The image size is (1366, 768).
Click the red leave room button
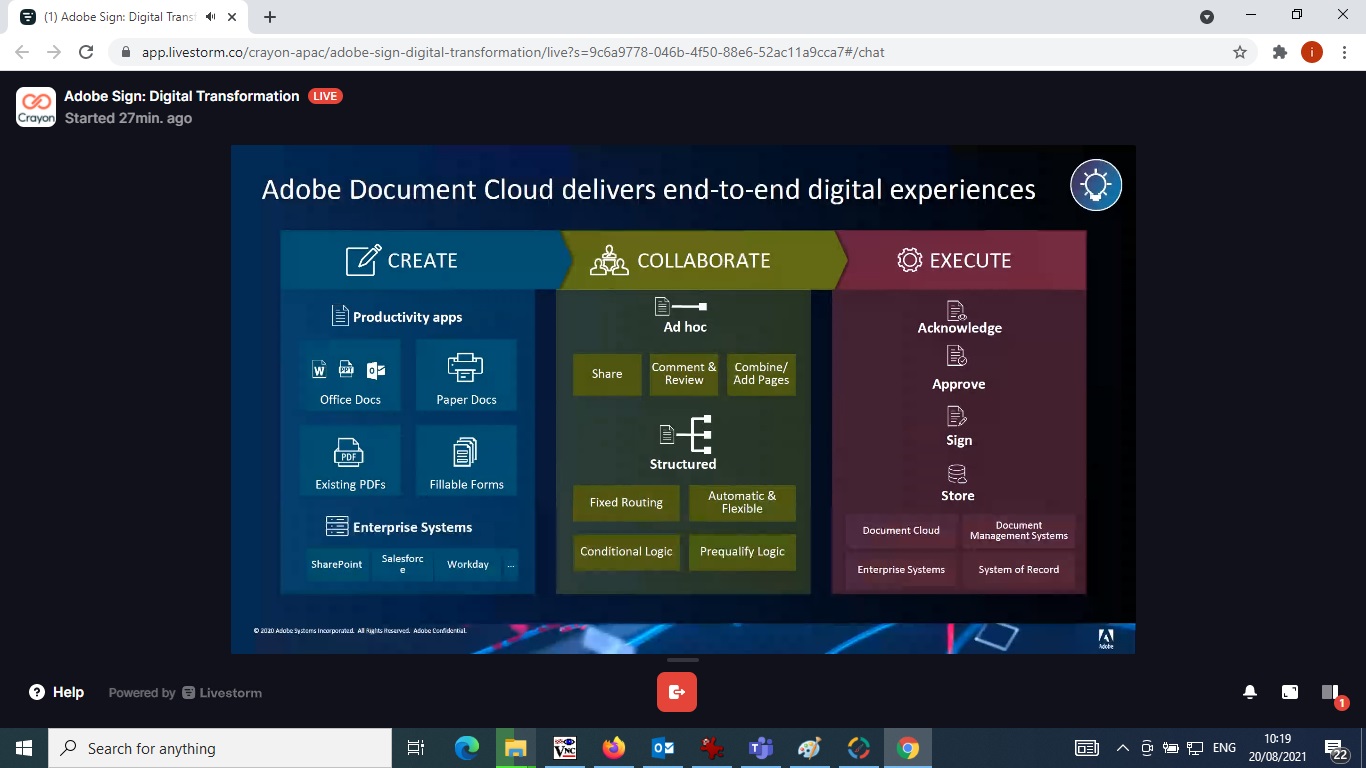tap(677, 692)
